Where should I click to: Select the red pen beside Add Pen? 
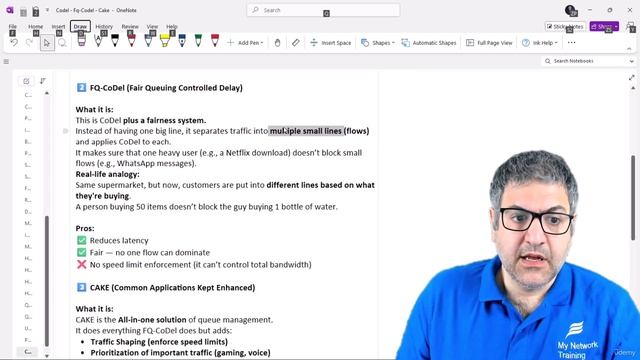[x=215, y=41]
